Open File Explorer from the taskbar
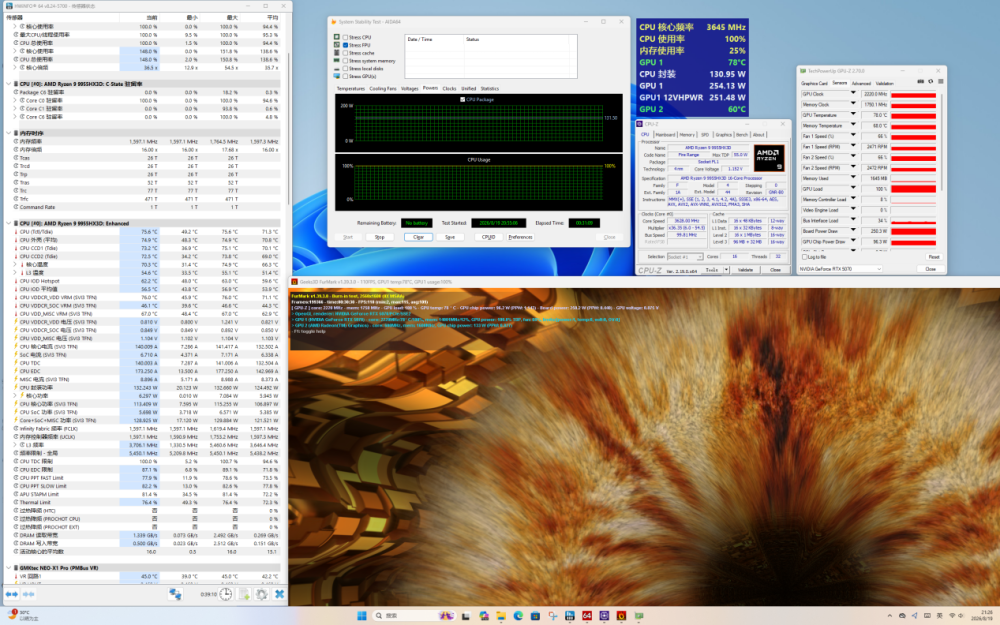Image resolution: width=1000 pixels, height=625 pixels. (x=501, y=615)
